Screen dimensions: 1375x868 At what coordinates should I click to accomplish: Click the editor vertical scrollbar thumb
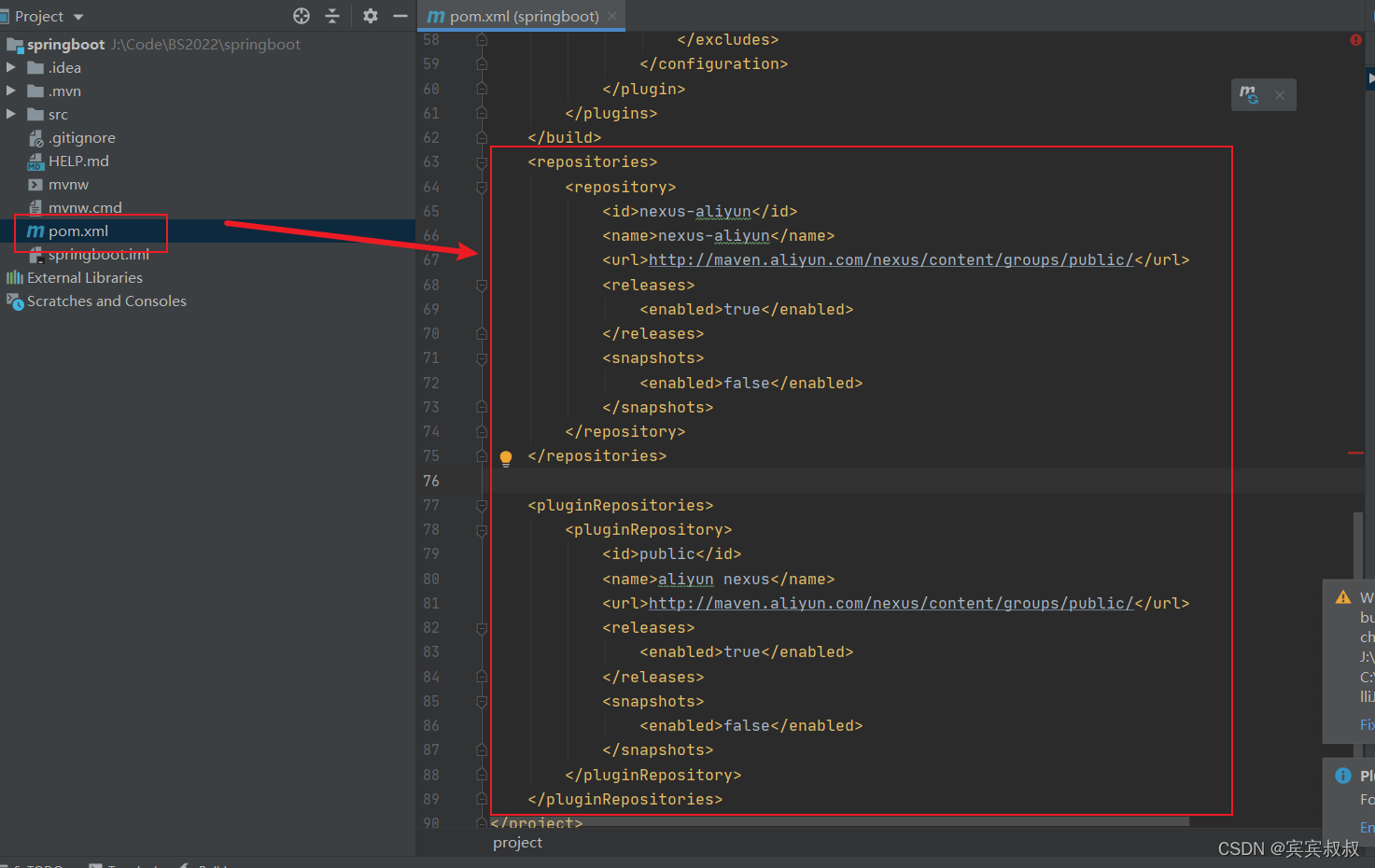[1358, 546]
